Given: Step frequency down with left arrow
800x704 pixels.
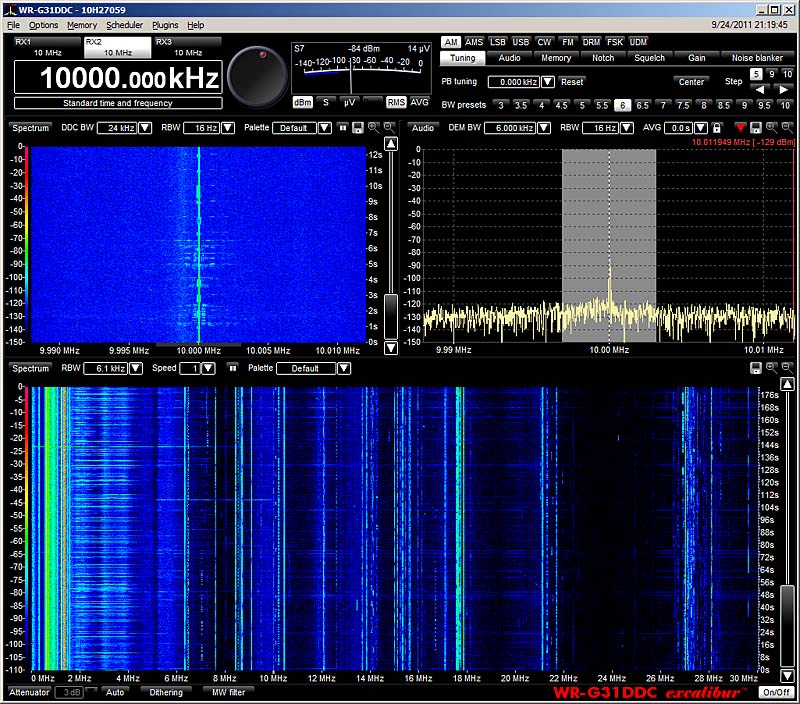Looking at the screenshot, I should click(x=761, y=89).
